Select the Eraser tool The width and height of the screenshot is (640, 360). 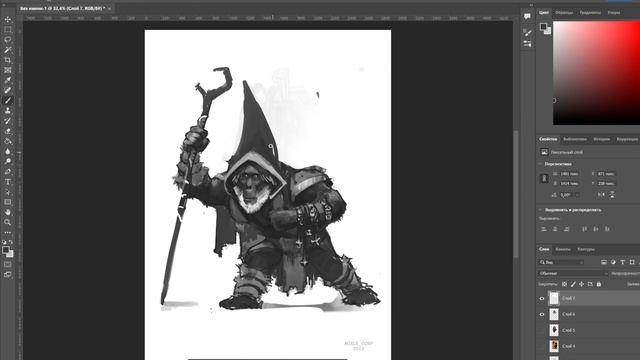tap(8, 131)
